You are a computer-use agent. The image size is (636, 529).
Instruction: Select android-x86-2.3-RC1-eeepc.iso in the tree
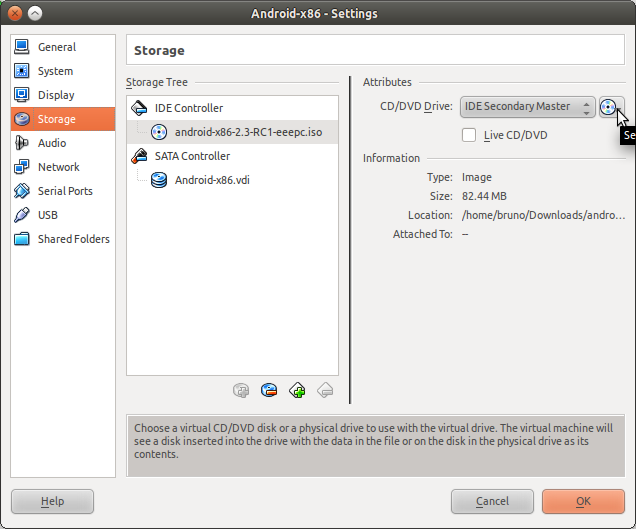pyautogui.click(x=232, y=132)
